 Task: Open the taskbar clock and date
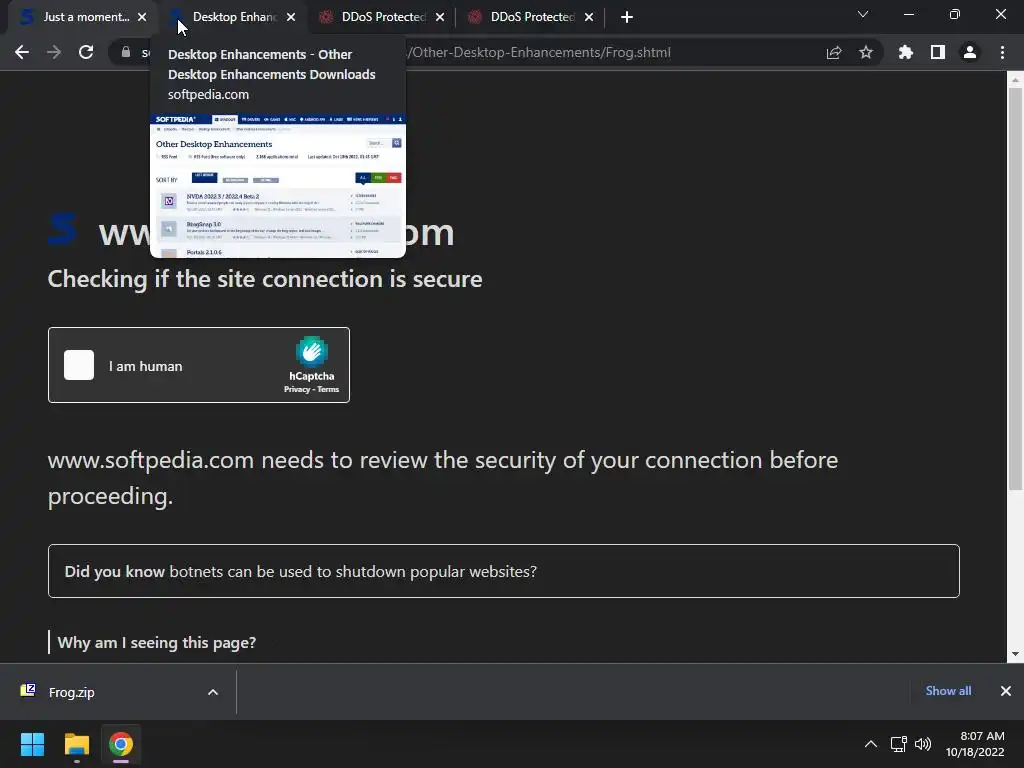point(975,744)
